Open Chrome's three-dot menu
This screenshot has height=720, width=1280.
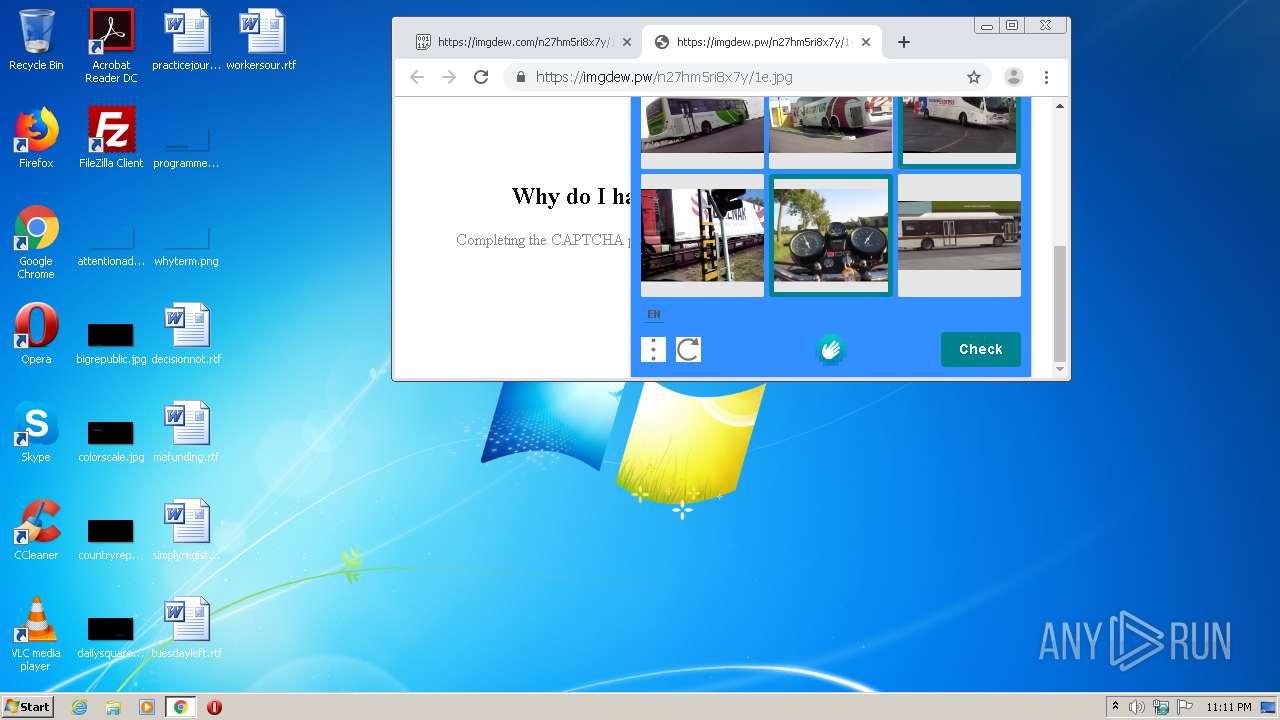[x=1046, y=77]
